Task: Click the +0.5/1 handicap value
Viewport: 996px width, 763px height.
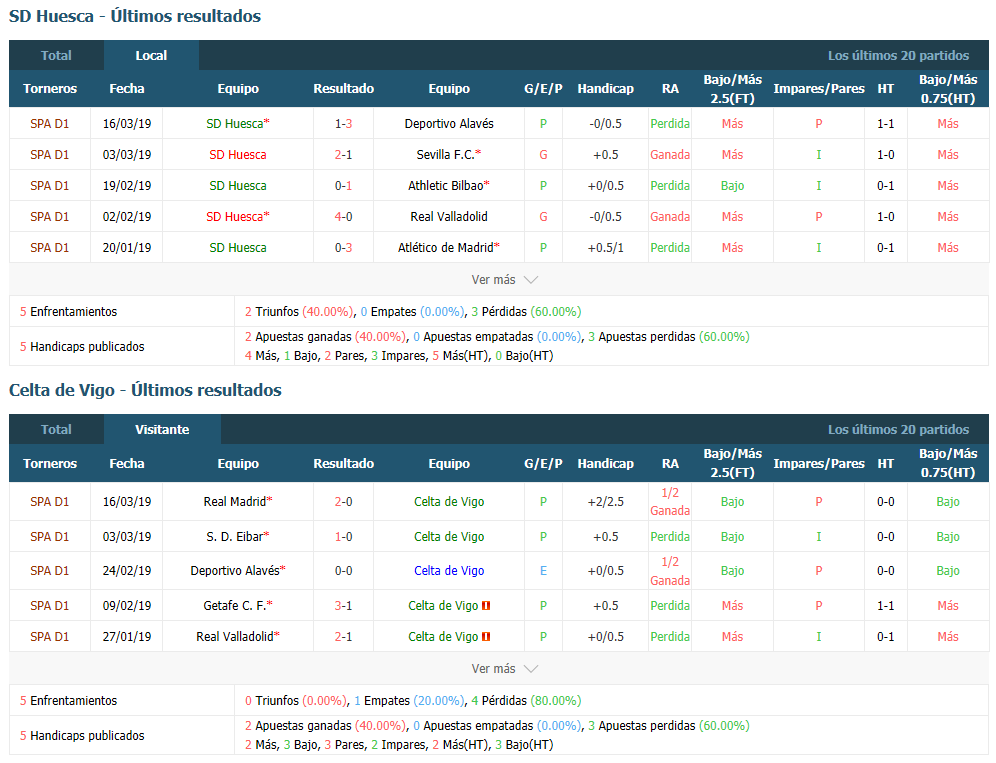Action: (x=605, y=248)
